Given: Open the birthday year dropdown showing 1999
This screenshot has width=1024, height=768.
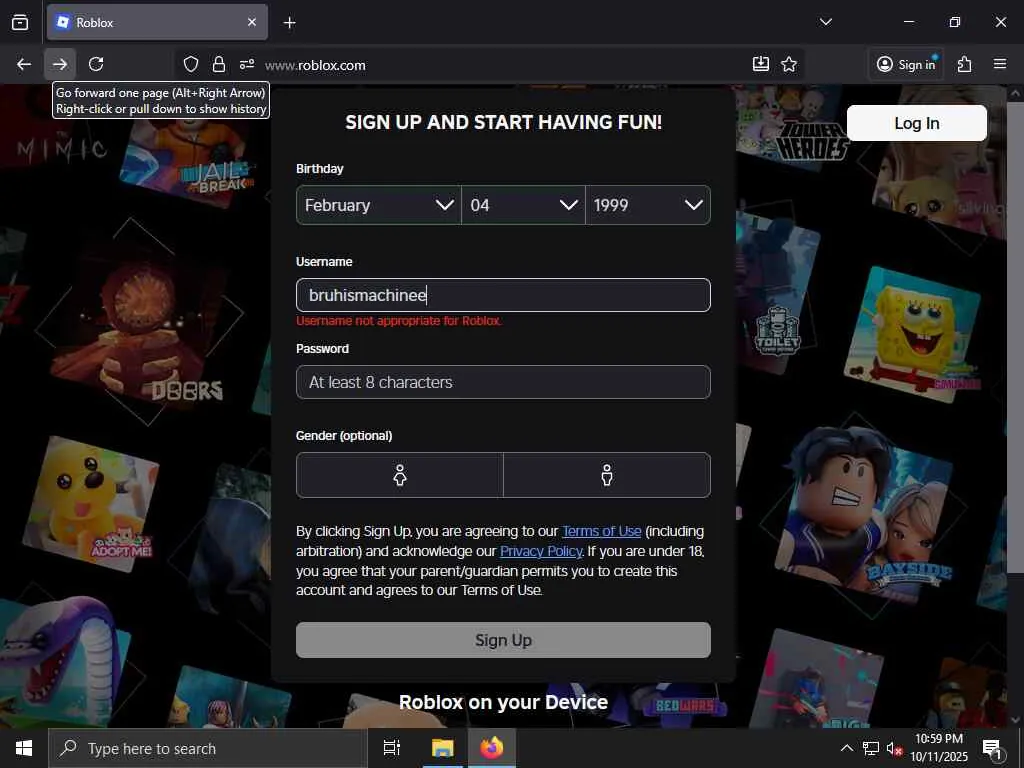Looking at the screenshot, I should click(648, 205).
